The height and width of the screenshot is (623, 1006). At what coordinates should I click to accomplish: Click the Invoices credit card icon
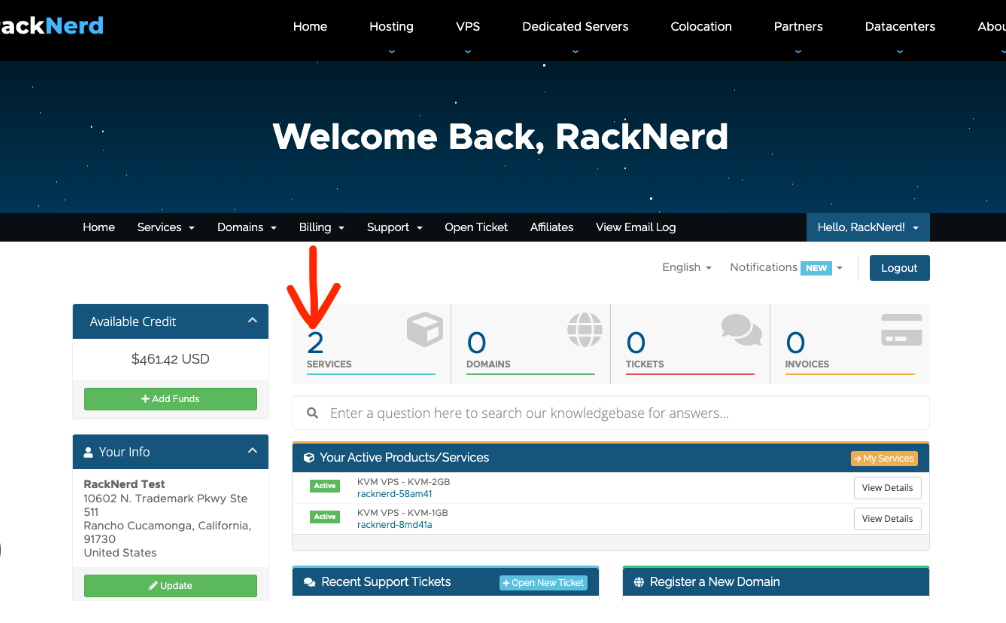pos(901,330)
